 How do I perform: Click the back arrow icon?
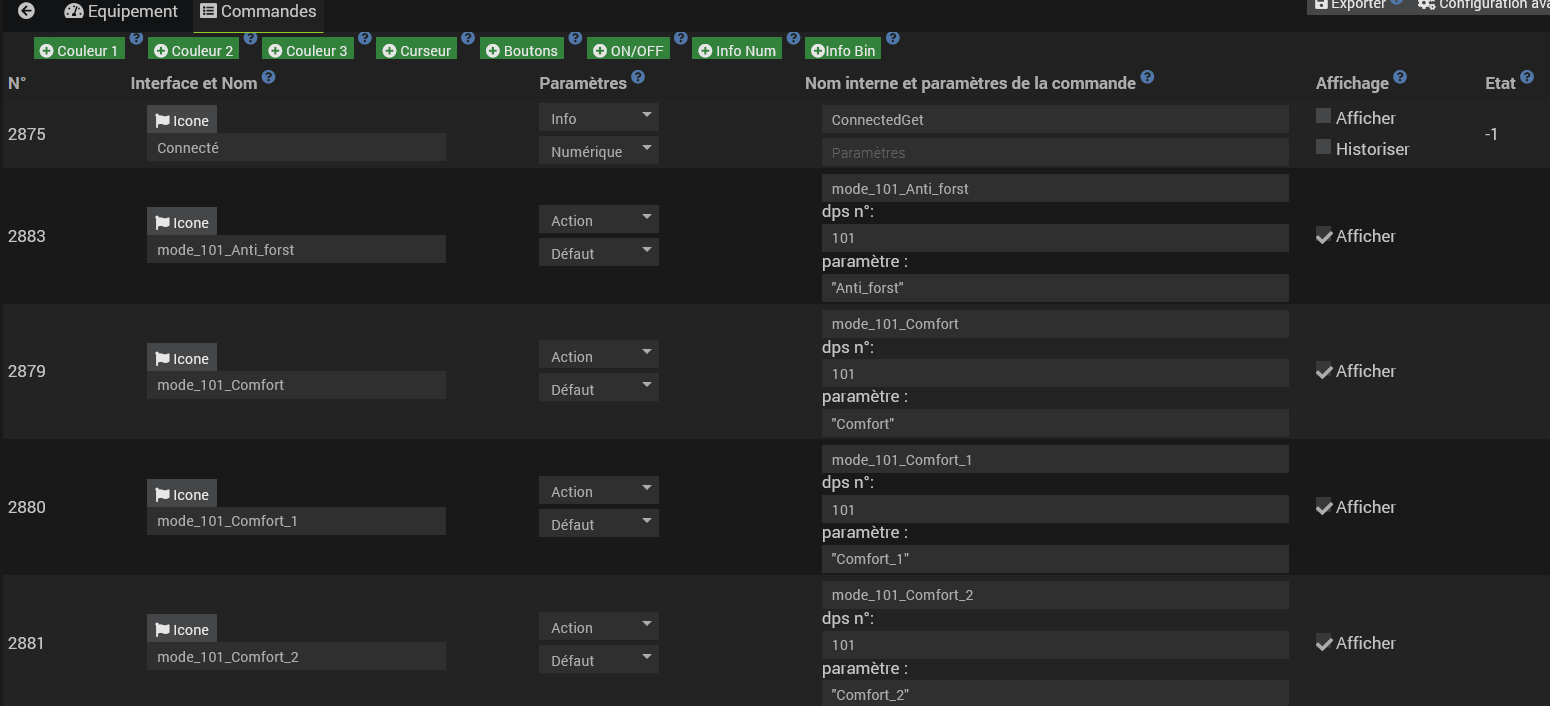coord(27,11)
